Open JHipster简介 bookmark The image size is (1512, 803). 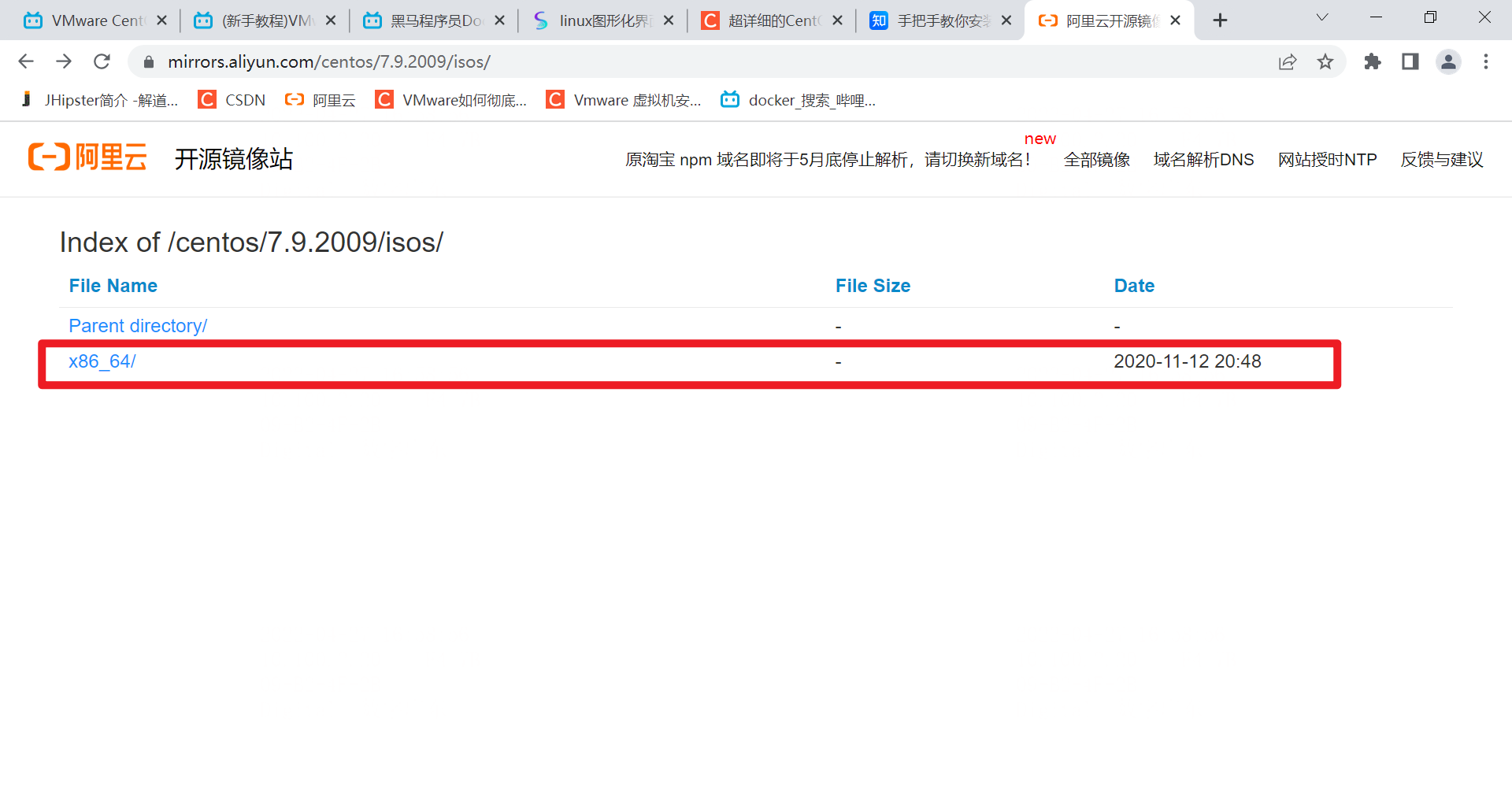pos(99,100)
